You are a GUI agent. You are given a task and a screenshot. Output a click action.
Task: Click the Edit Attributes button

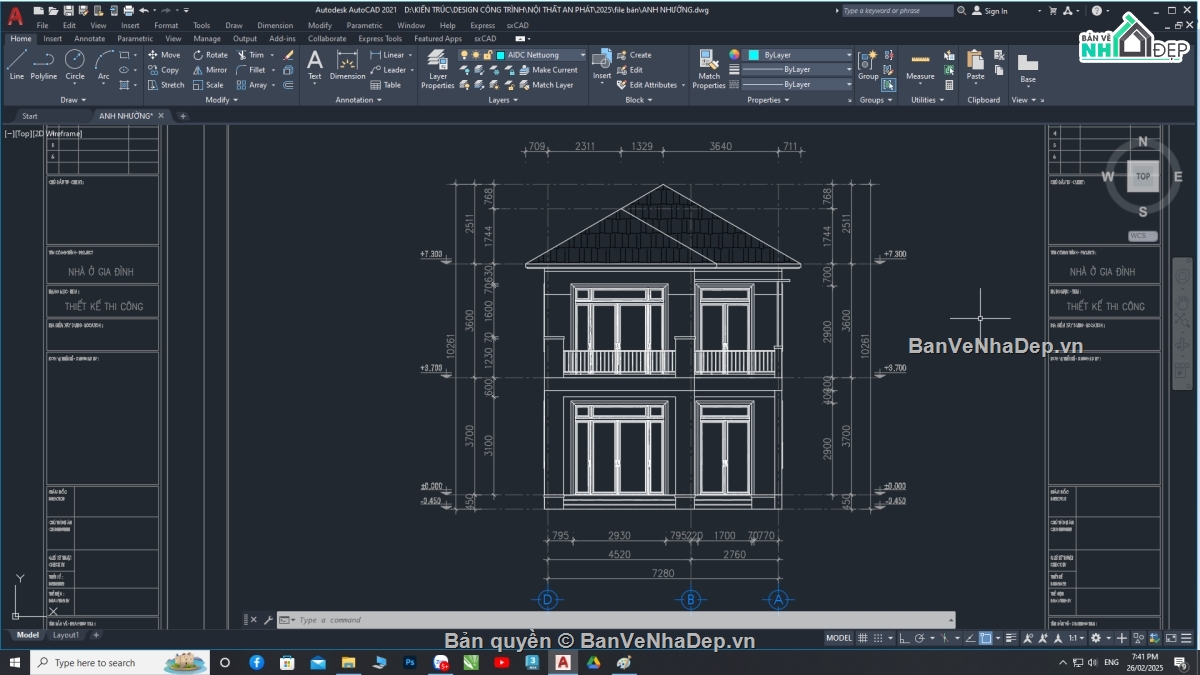pos(653,84)
